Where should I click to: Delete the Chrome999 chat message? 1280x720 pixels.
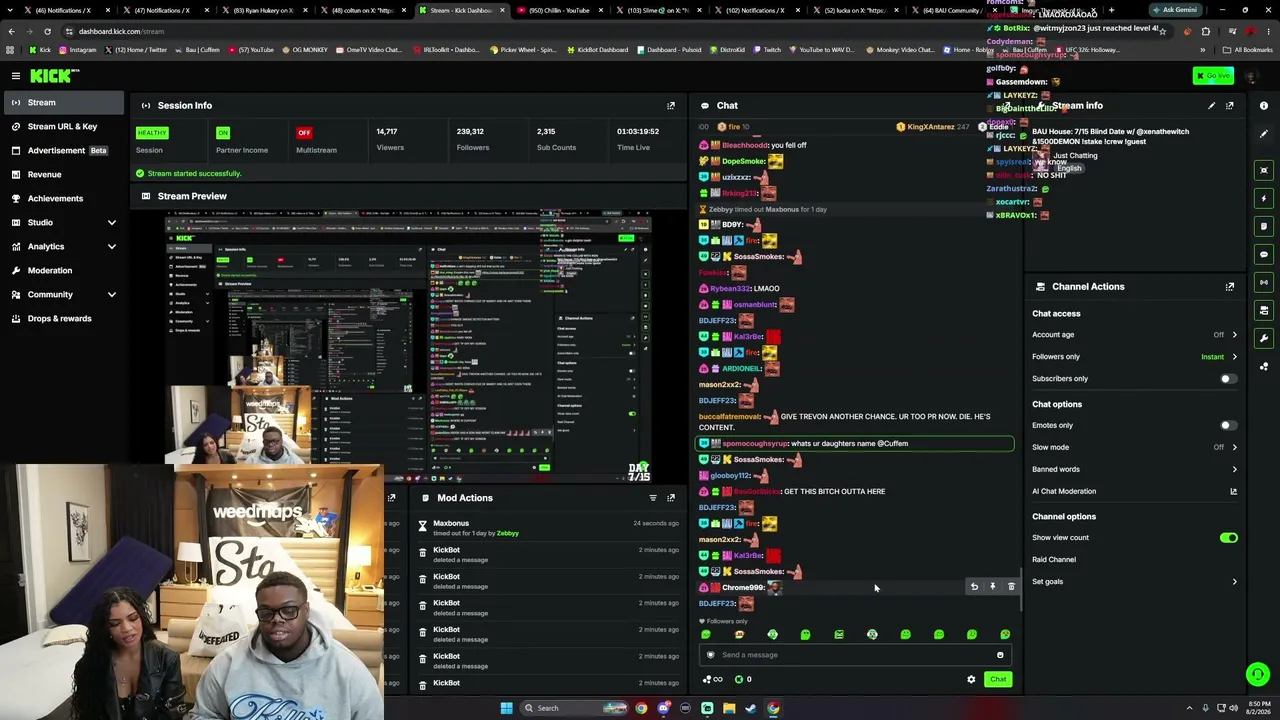tap(1011, 587)
